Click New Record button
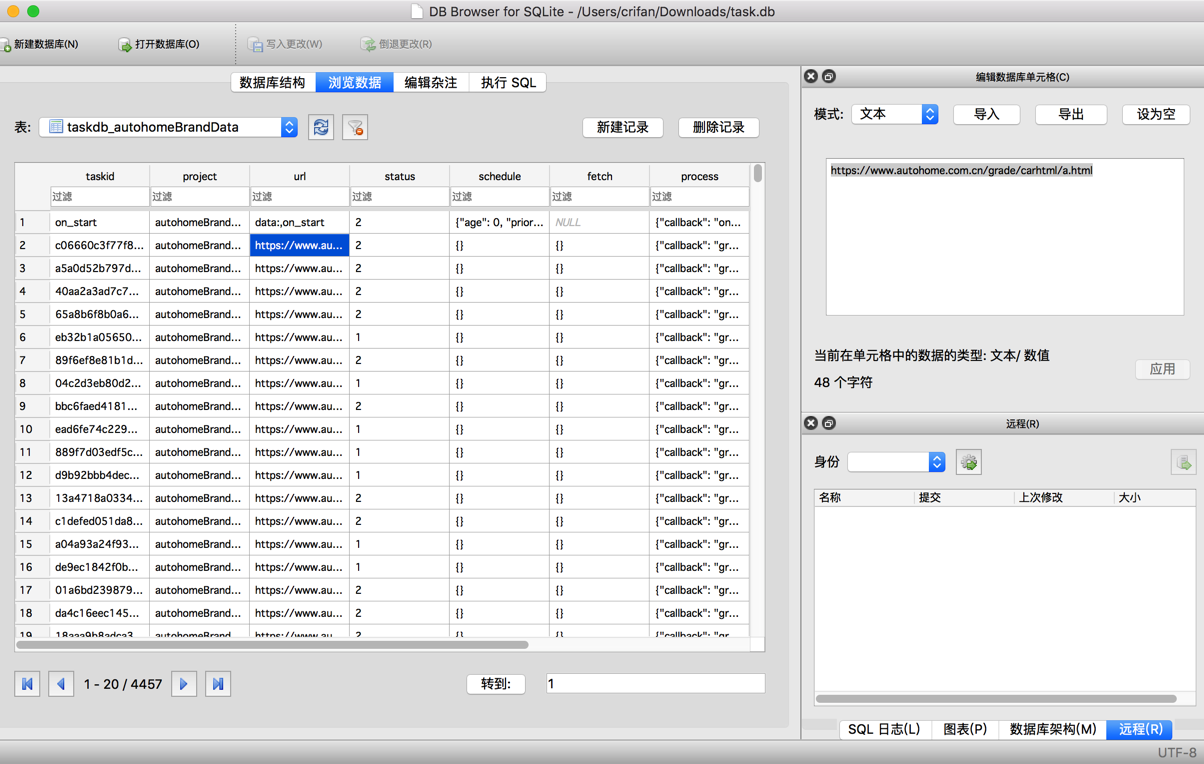Image resolution: width=1204 pixels, height=764 pixels. pos(623,127)
